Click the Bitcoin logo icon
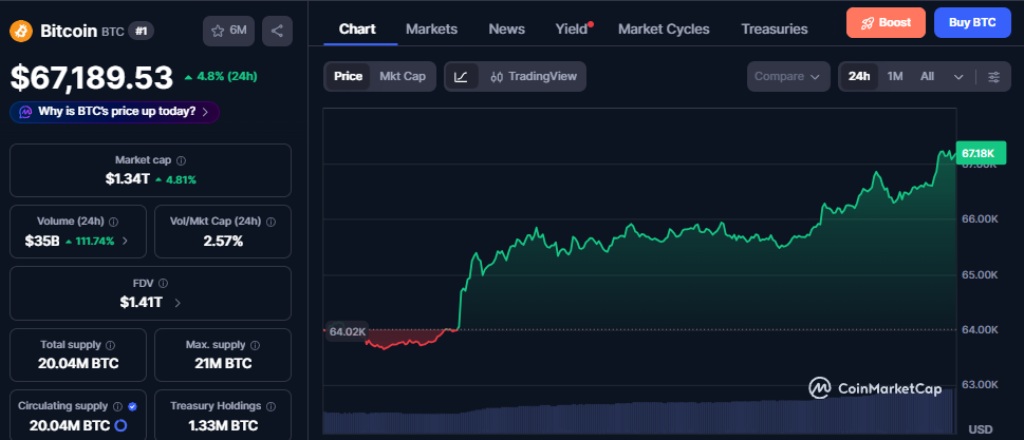 tap(21, 31)
